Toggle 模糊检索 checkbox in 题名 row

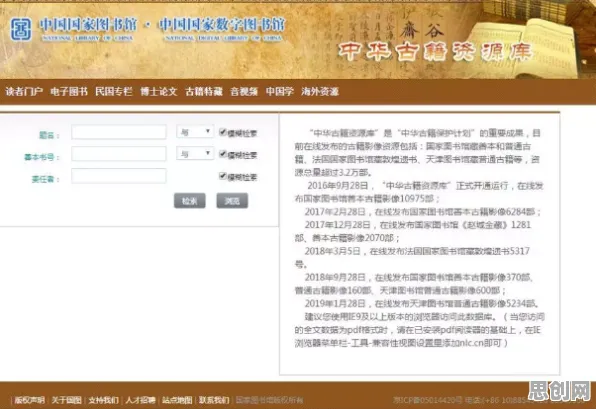pyautogui.click(x=223, y=132)
